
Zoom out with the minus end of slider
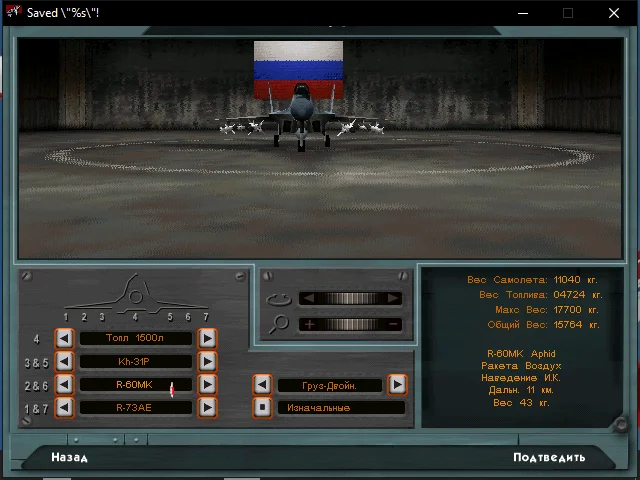point(393,324)
